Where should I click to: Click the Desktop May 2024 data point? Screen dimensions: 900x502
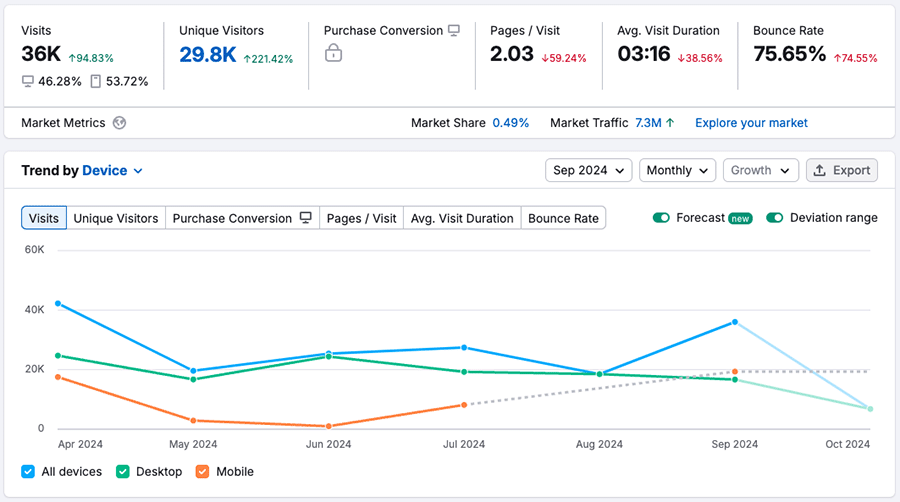pyautogui.click(x=193, y=379)
